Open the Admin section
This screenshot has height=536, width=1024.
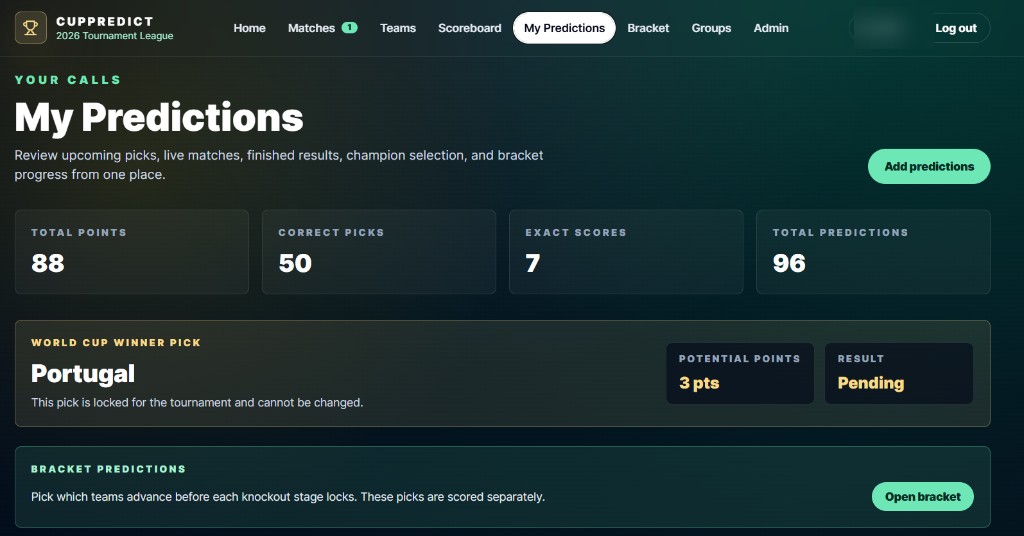[x=771, y=28]
